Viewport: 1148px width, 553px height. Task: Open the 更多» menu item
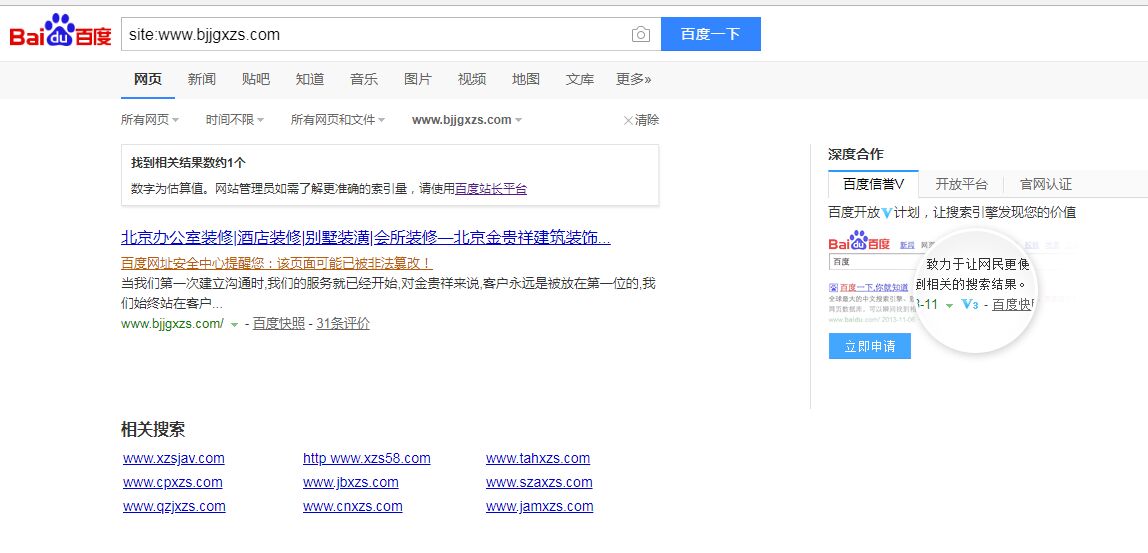pos(633,79)
